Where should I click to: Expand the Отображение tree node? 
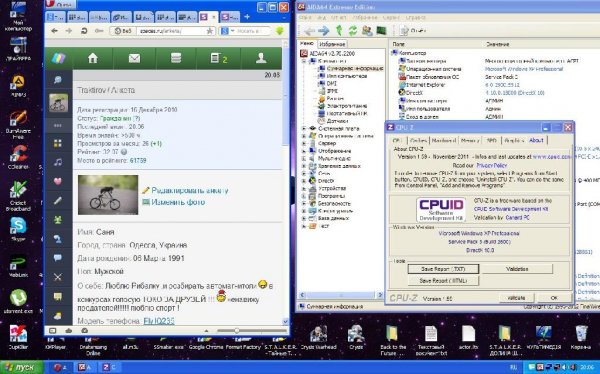pos(304,151)
